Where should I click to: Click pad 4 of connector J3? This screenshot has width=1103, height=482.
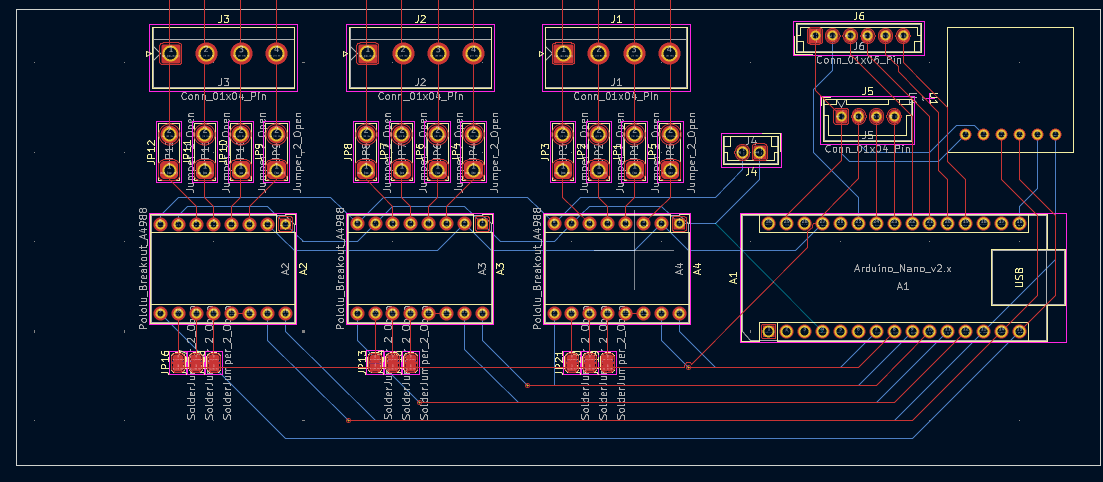pyautogui.click(x=276, y=53)
